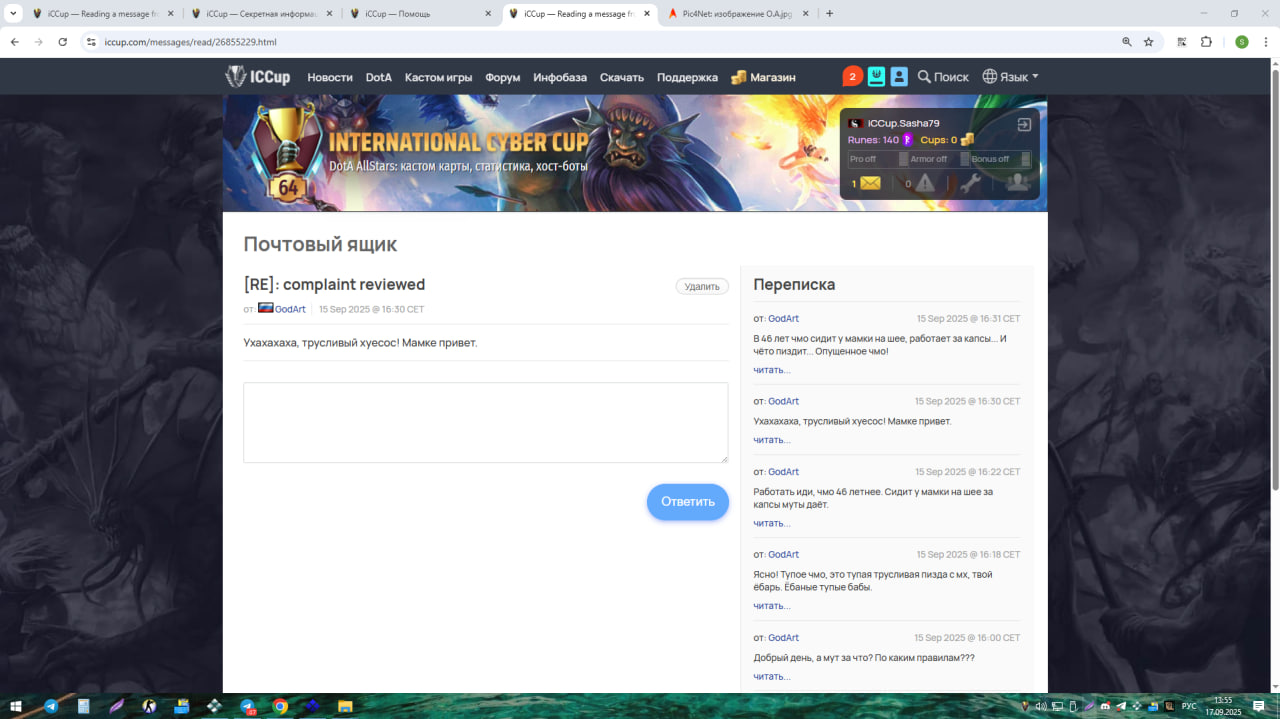Open a new browser tab
Viewport: 1280px width, 719px height.
coord(829,14)
